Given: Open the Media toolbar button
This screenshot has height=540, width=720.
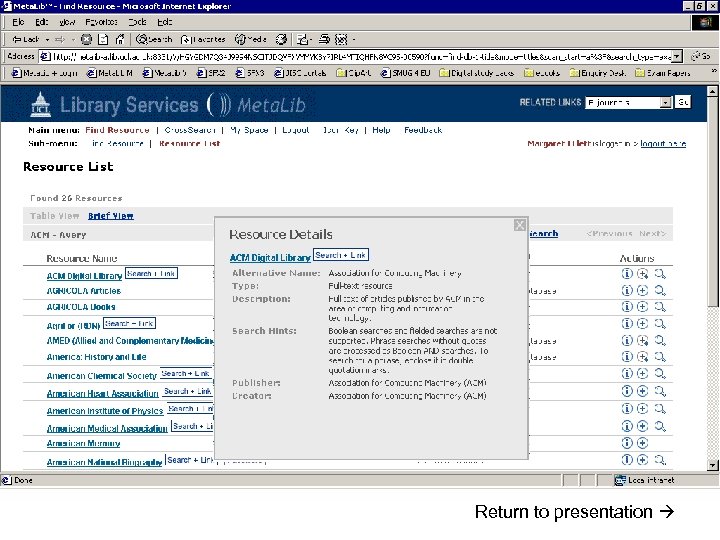Looking at the screenshot, I should click(x=251, y=39).
